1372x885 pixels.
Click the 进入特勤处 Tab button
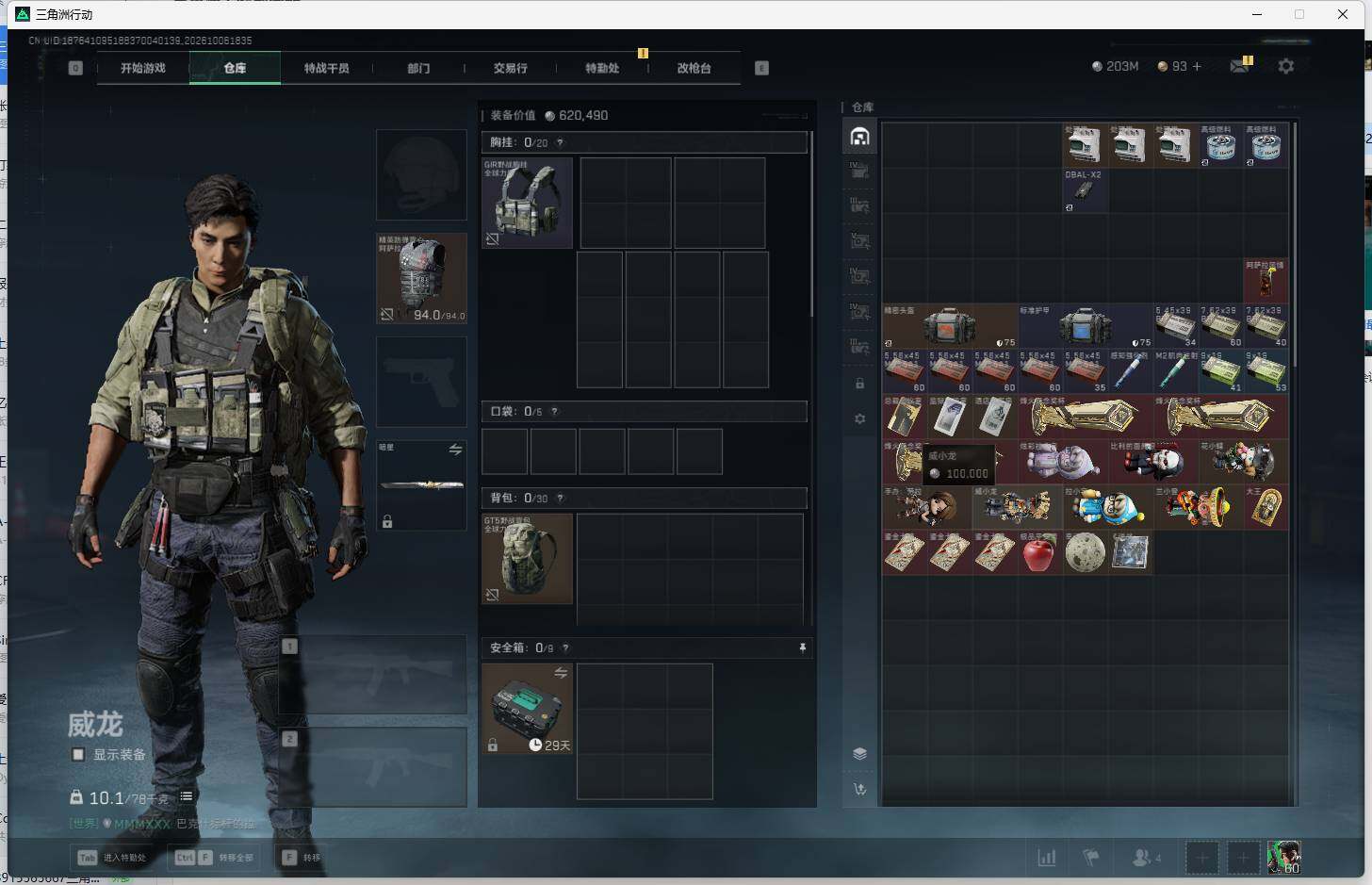[113, 858]
